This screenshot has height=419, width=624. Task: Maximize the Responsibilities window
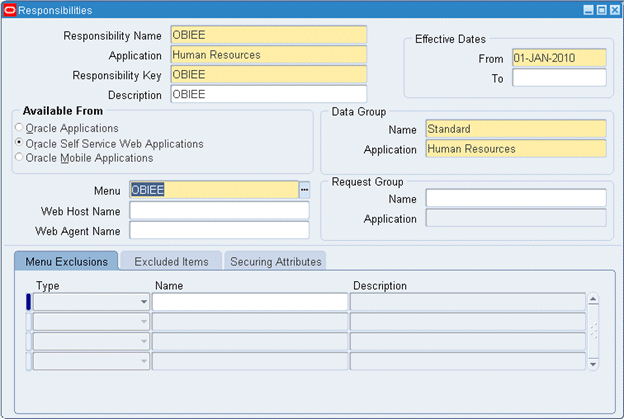click(602, 10)
